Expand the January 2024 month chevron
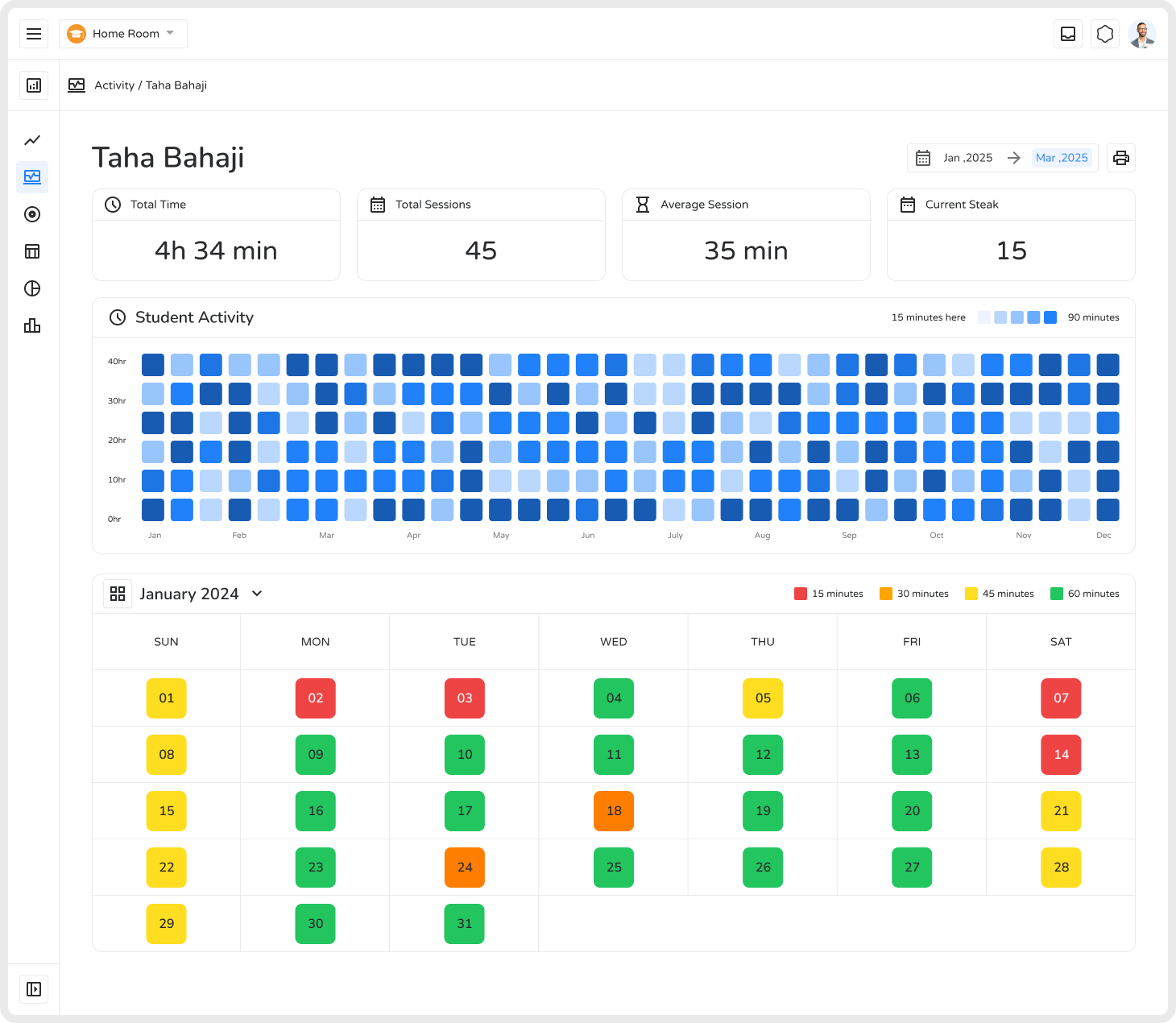This screenshot has width=1176, height=1023. tap(257, 594)
